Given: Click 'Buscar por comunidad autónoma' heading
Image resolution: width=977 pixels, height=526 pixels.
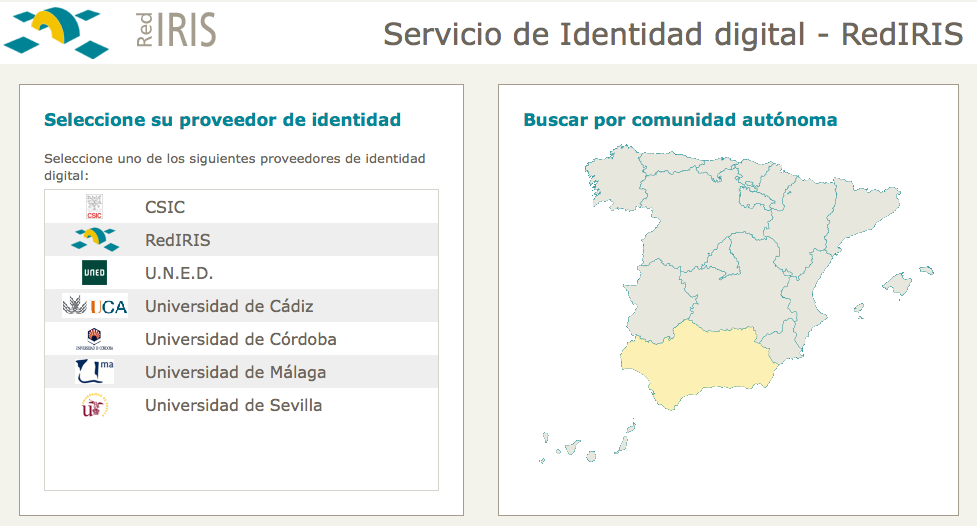Looking at the screenshot, I should pos(680,120).
